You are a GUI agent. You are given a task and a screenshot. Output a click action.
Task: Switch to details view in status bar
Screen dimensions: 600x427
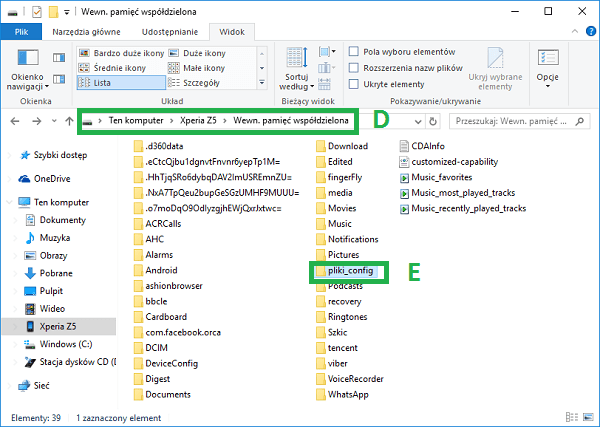(x=572, y=417)
